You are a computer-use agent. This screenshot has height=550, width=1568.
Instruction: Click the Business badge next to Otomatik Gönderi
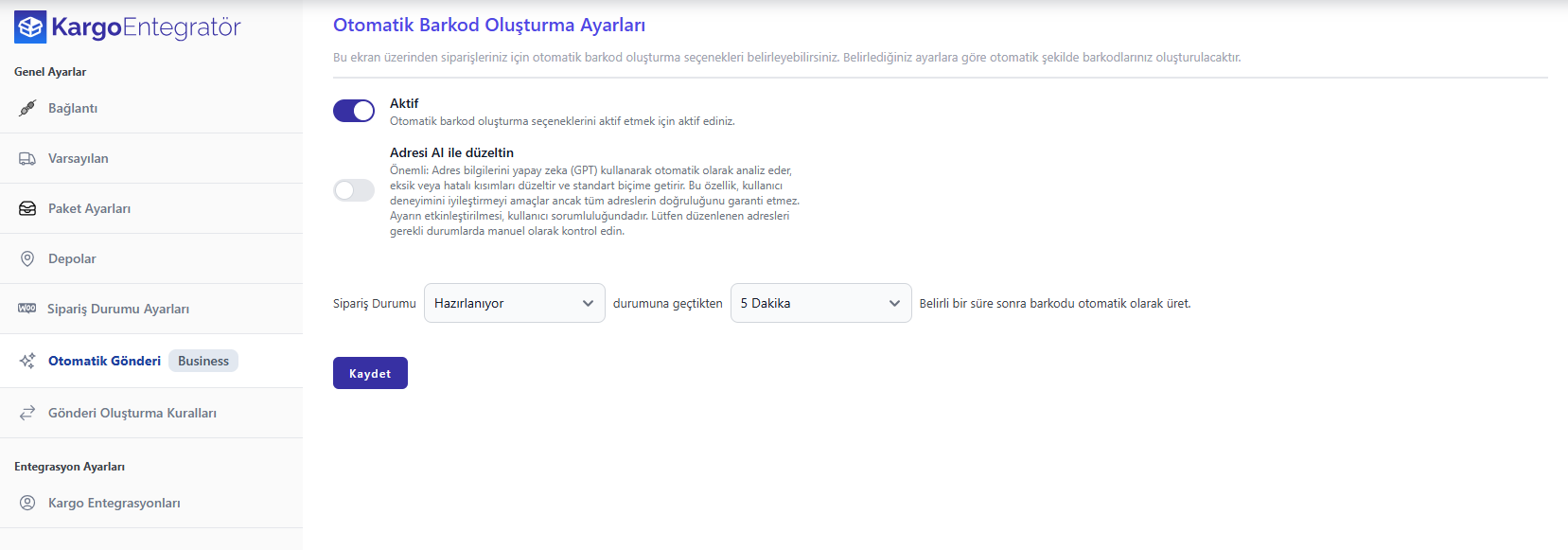[203, 361]
